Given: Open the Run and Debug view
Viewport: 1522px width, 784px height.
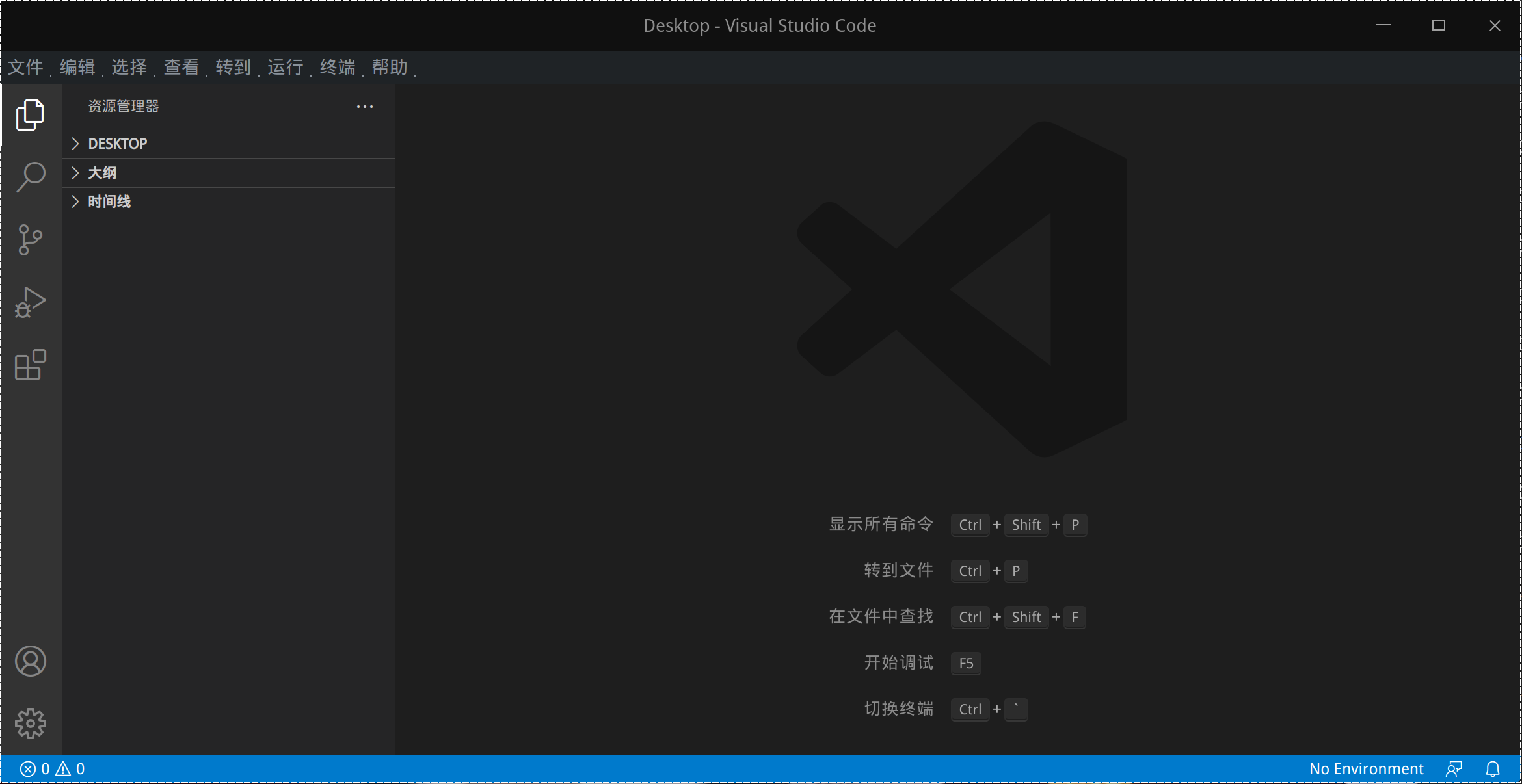Looking at the screenshot, I should click(x=30, y=302).
